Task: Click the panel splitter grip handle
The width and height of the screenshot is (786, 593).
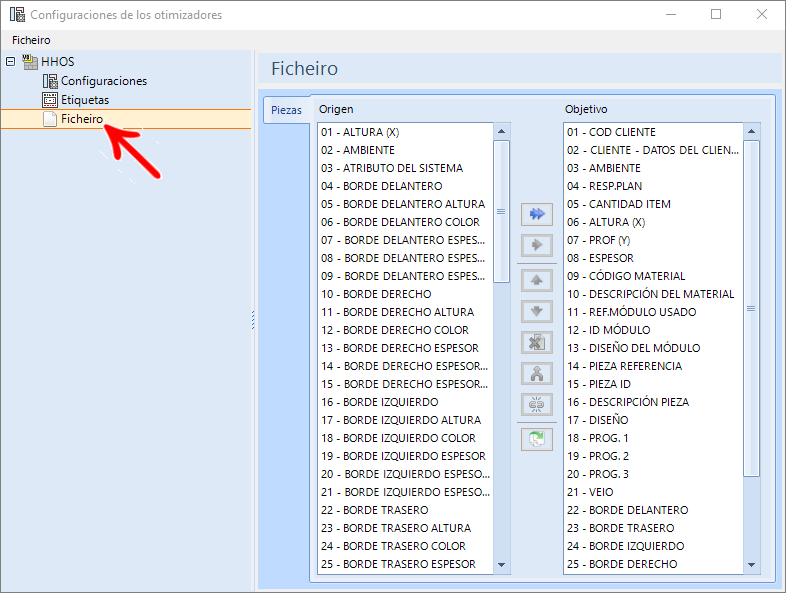Action: click(x=253, y=320)
